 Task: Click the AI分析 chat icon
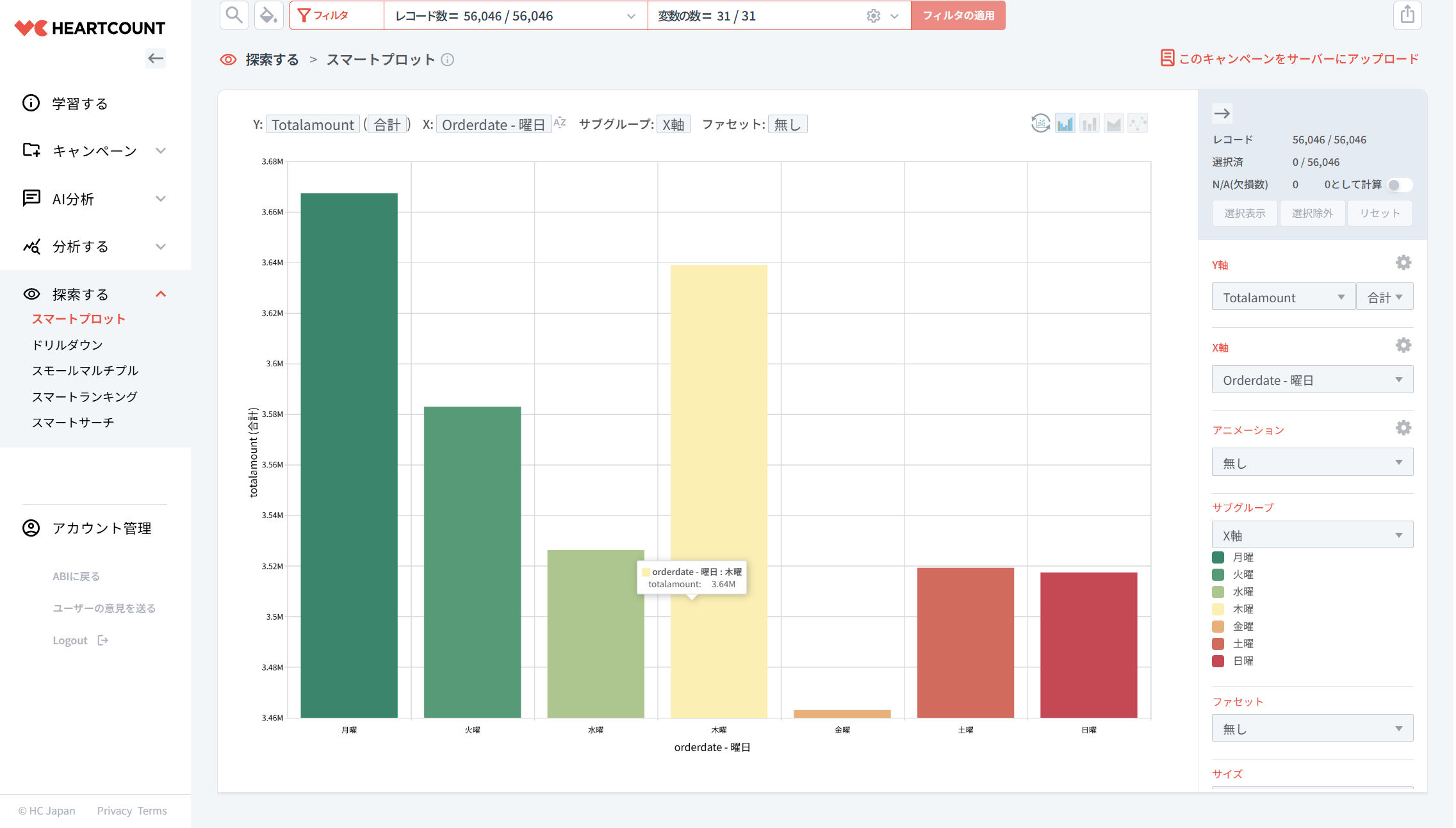pyautogui.click(x=31, y=198)
